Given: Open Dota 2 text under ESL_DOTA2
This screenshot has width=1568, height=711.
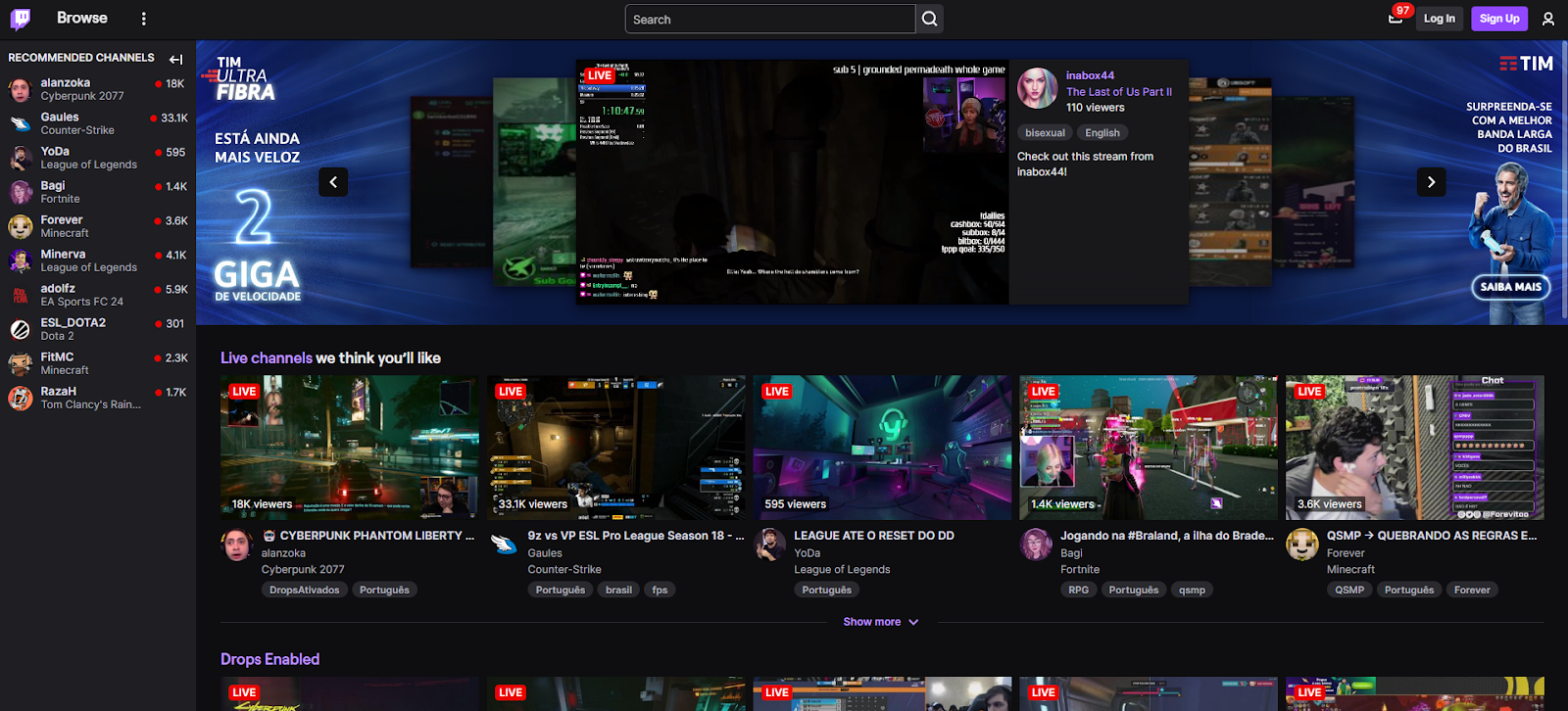Looking at the screenshot, I should 57,336.
